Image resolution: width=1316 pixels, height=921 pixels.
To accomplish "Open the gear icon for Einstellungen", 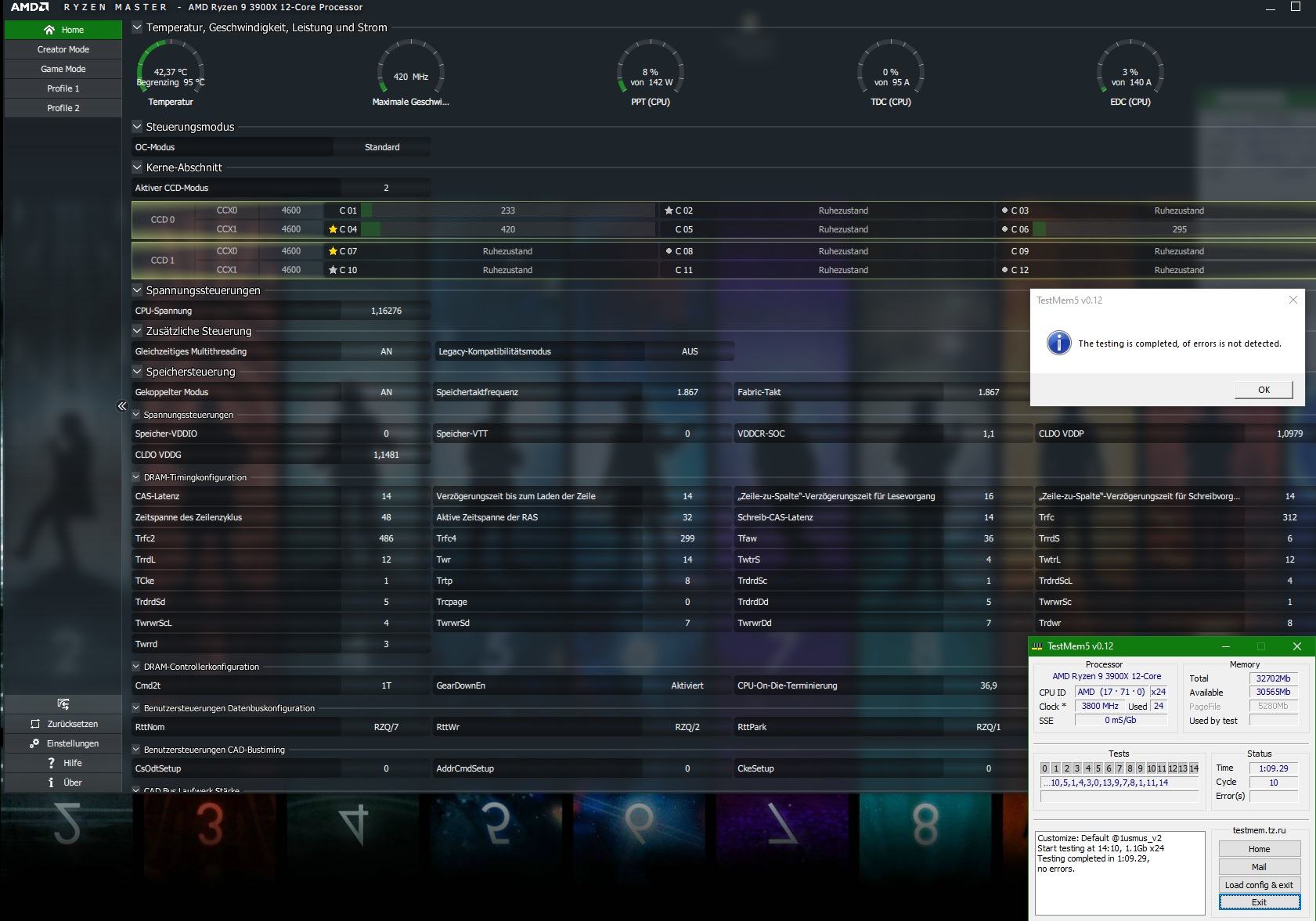I will coord(34,743).
